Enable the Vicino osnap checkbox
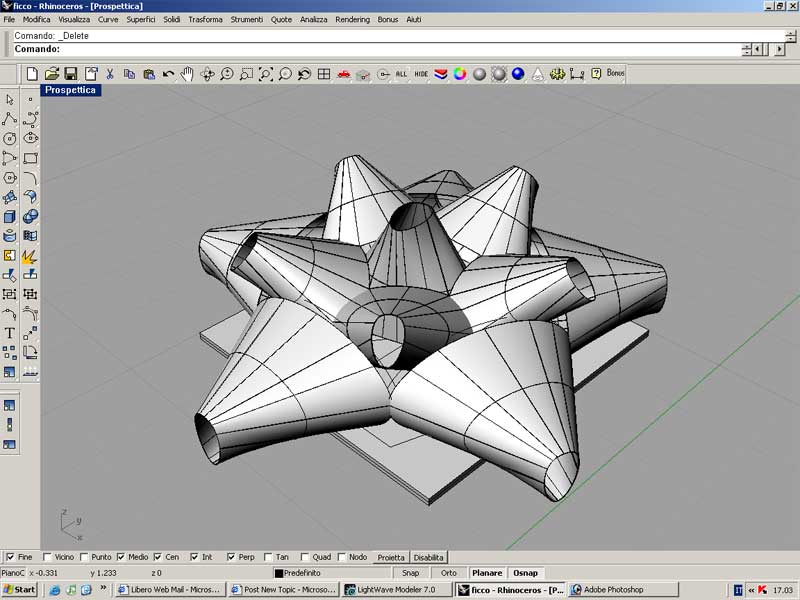Image resolution: width=800 pixels, height=600 pixels. pyautogui.click(x=47, y=557)
